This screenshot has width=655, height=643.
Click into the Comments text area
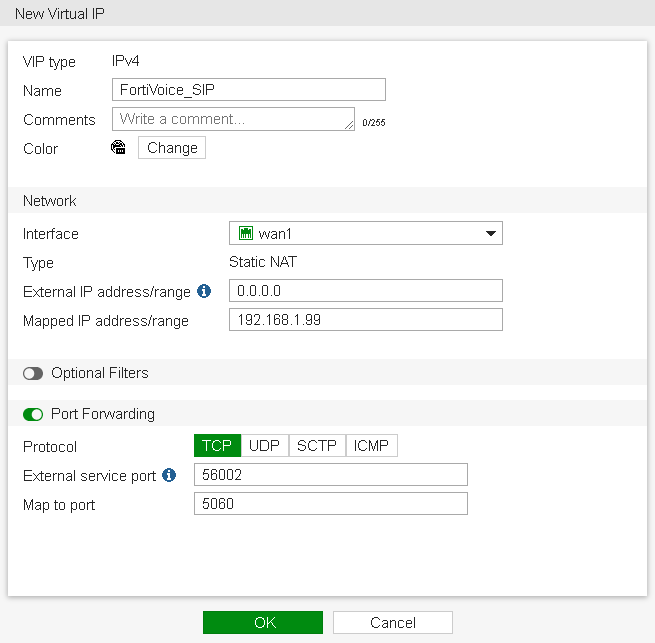point(232,119)
